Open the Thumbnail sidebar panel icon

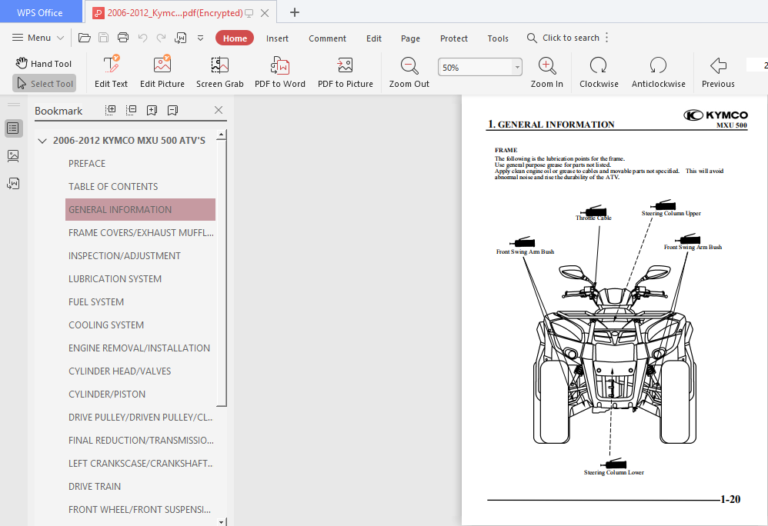[13, 156]
